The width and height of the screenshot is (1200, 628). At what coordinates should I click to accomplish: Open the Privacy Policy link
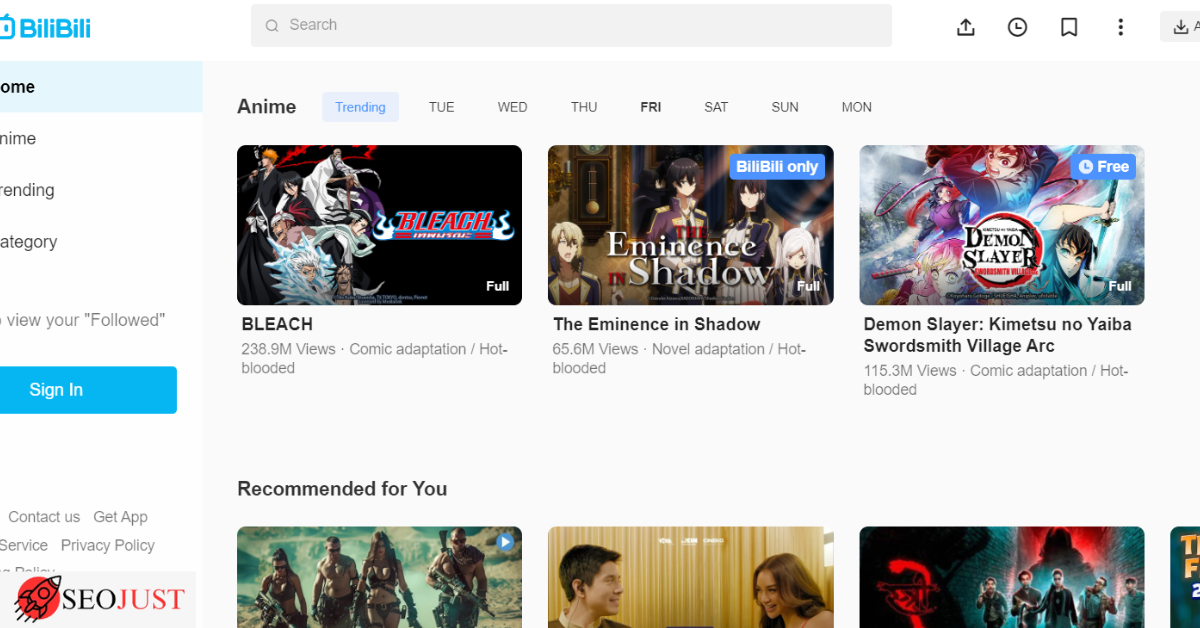(107, 545)
